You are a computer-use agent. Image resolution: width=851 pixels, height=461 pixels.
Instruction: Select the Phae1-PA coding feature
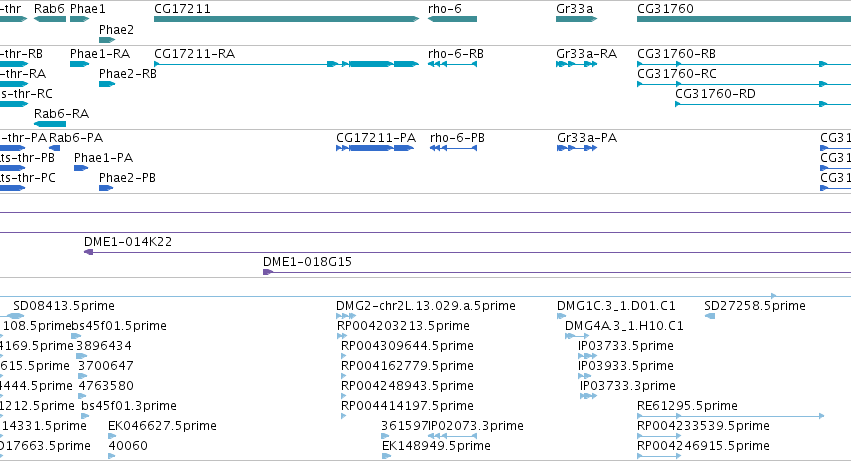[x=81, y=168]
